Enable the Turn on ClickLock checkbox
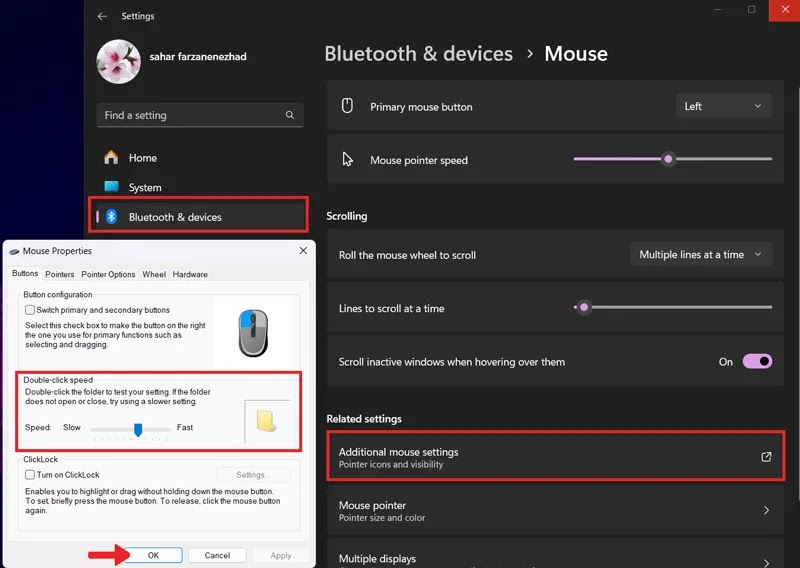Screen dimensions: 800x568 click(30, 475)
